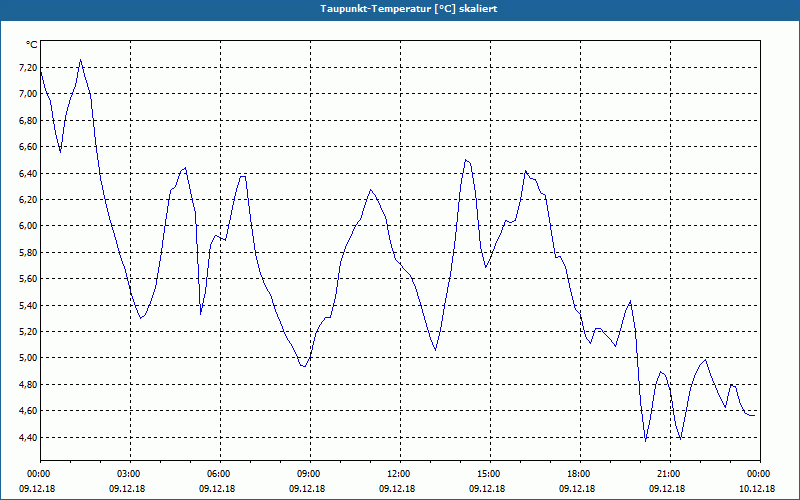Select the 6,40 y-axis label
This screenshot has height=500, width=800.
tap(28, 173)
